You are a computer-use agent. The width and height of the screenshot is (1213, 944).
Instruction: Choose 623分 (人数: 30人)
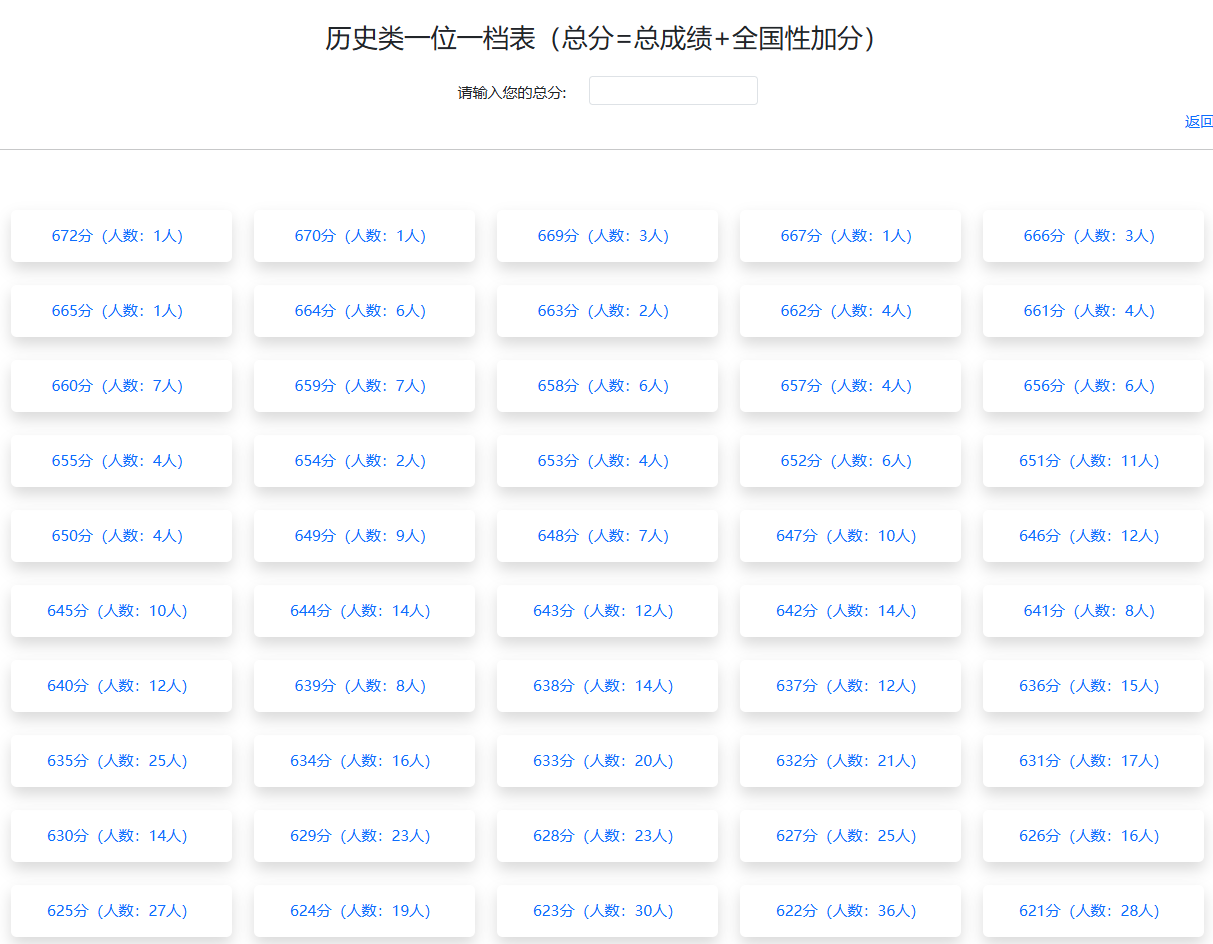607,911
